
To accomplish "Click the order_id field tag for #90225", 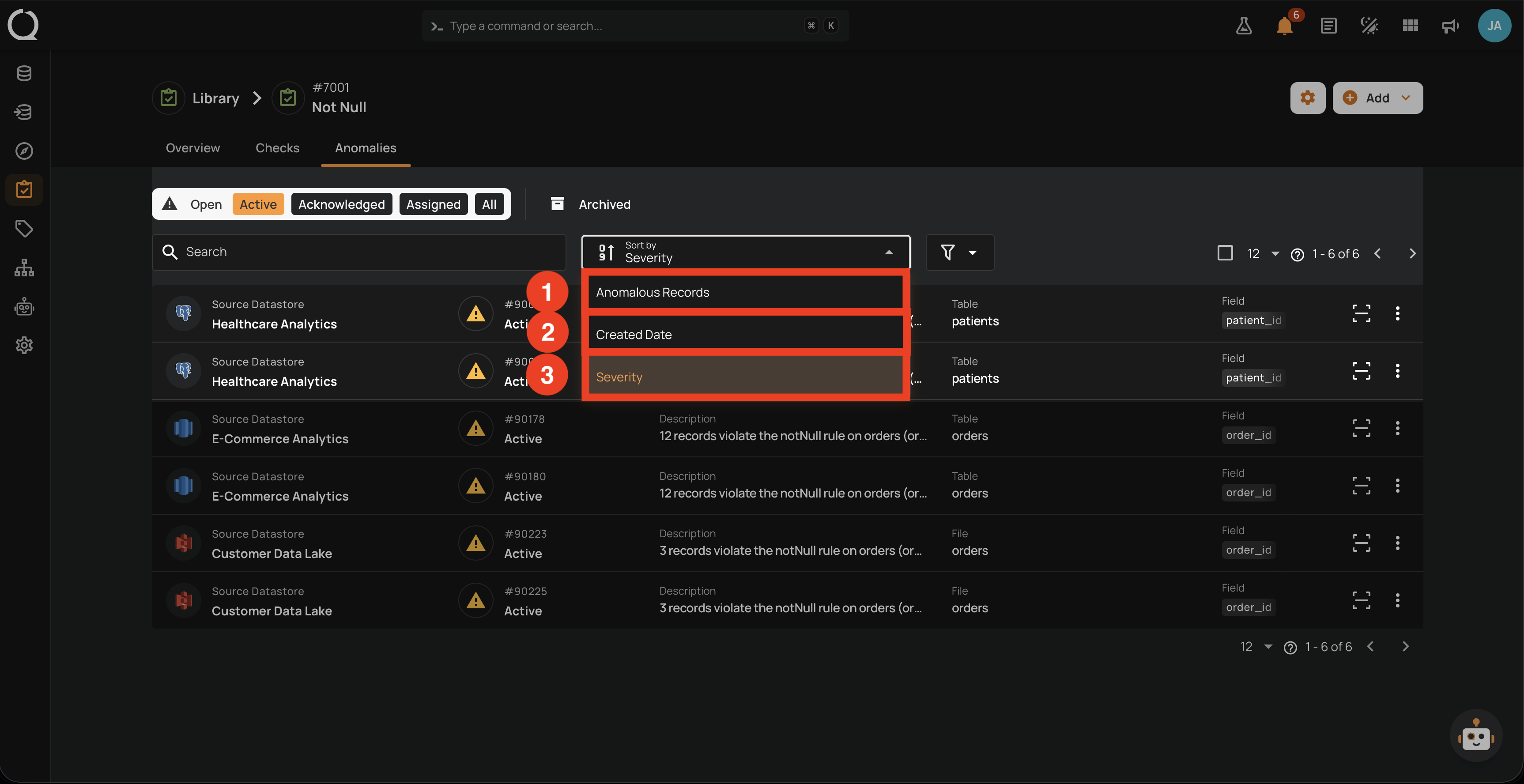I will pos(1249,607).
